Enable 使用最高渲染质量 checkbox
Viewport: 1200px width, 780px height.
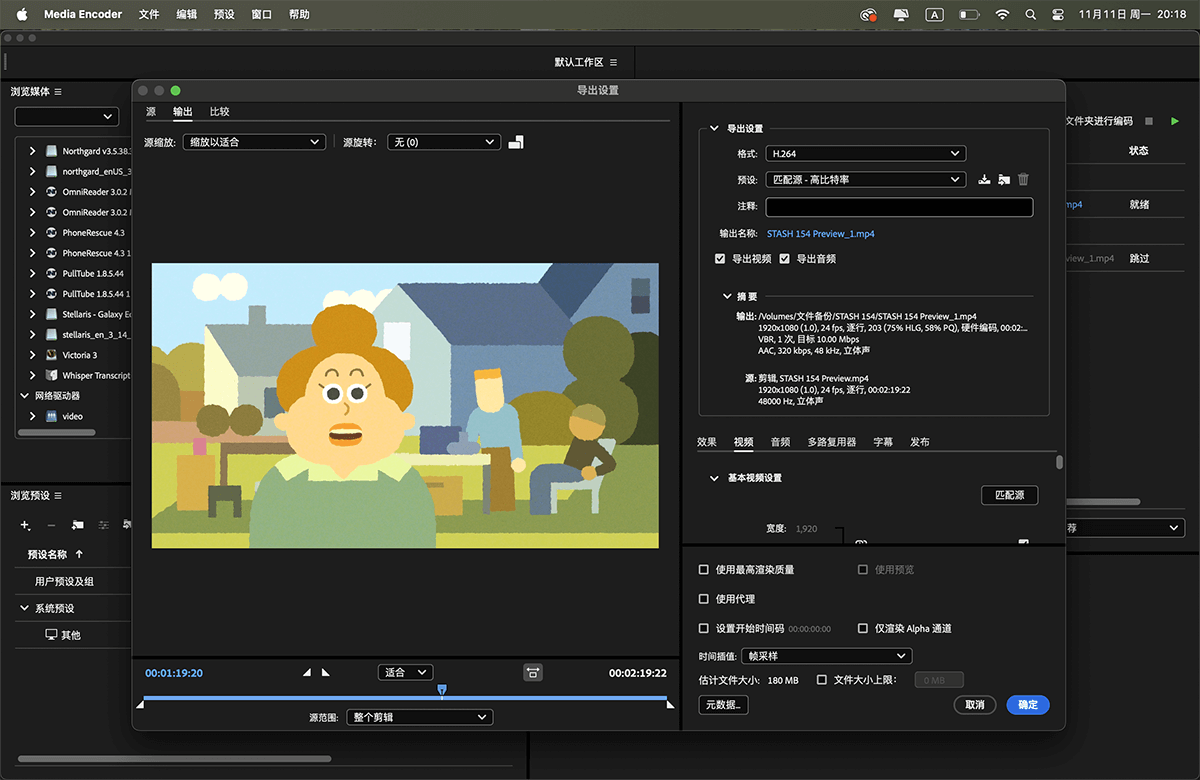pyautogui.click(x=703, y=569)
